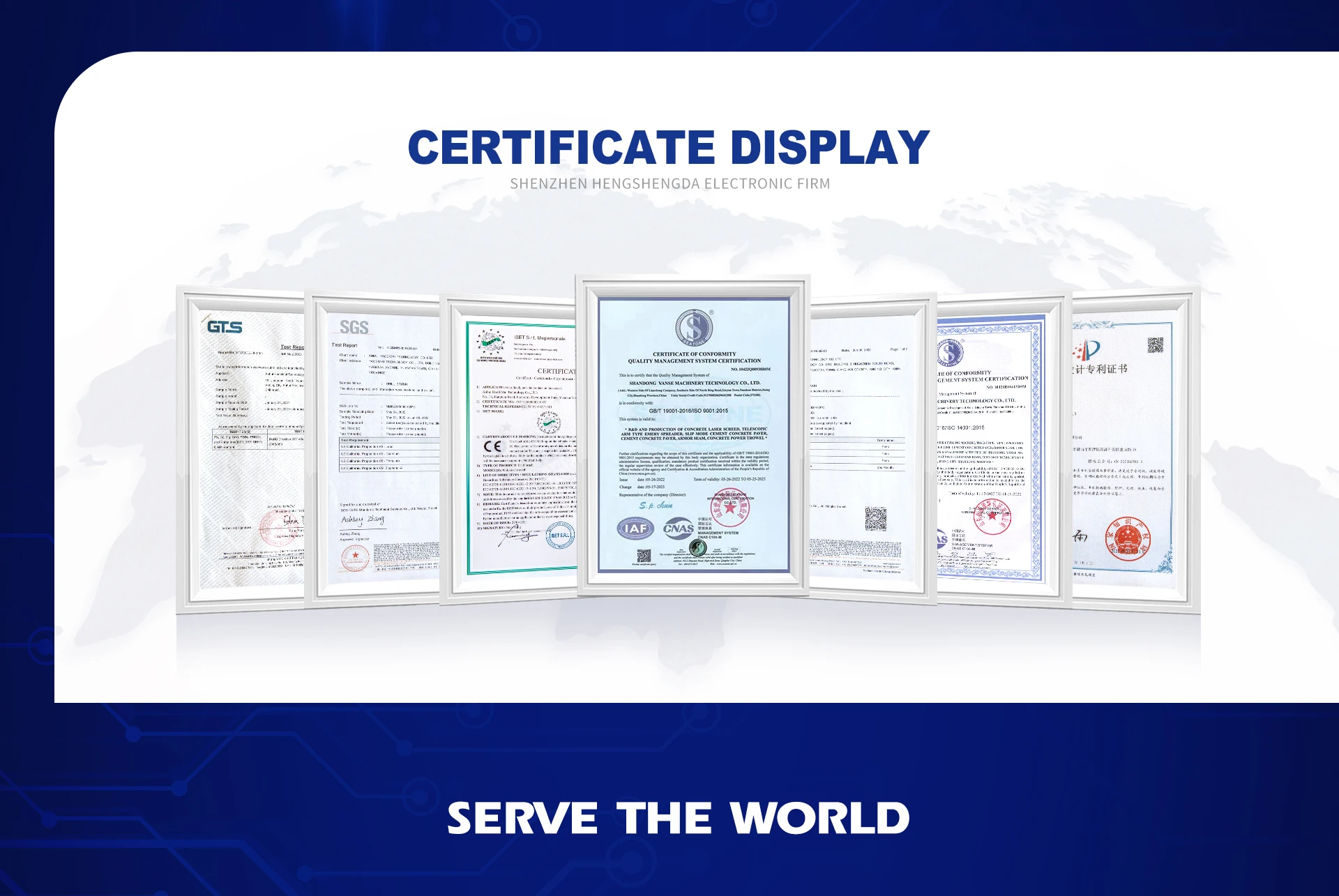The width and height of the screenshot is (1339, 896).
Task: Click the red star stamp on the center certificate
Action: click(729, 508)
